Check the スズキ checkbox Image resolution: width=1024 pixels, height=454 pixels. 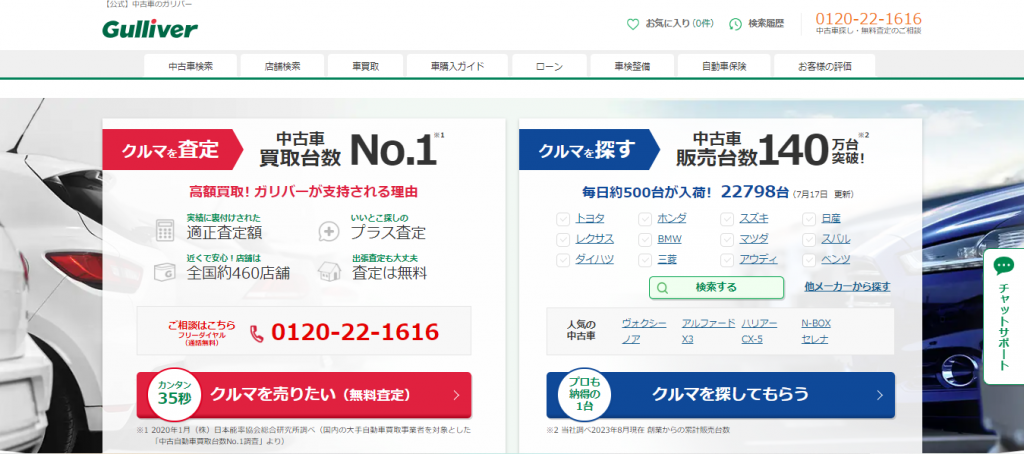(x=727, y=219)
